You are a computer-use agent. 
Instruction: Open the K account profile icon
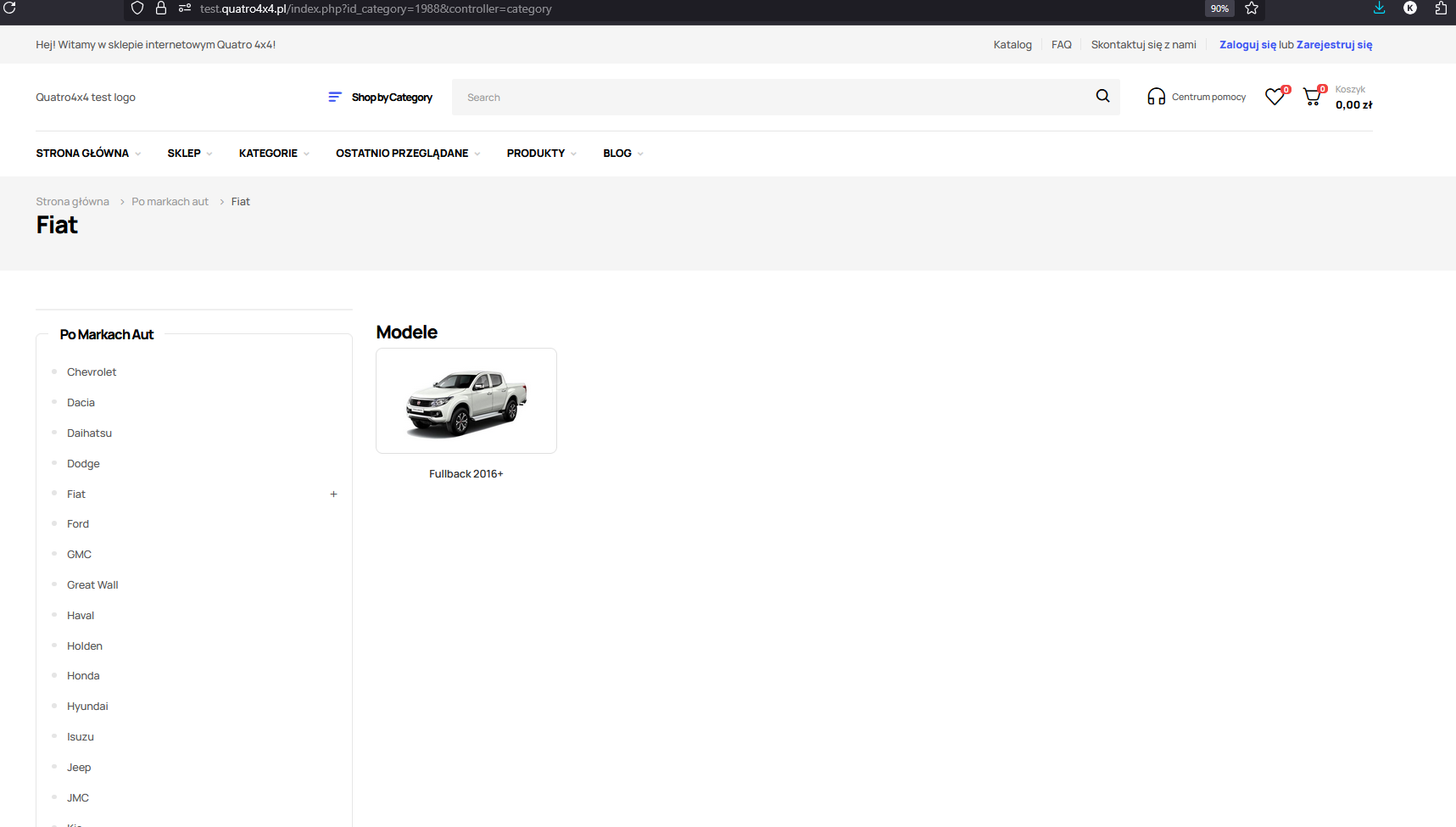(1410, 8)
